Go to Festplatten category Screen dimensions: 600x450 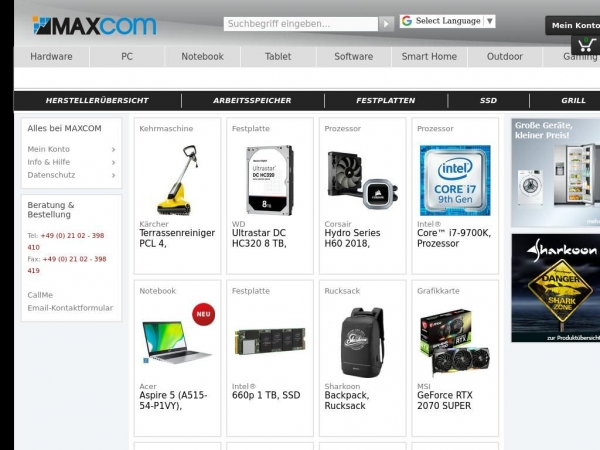385,101
